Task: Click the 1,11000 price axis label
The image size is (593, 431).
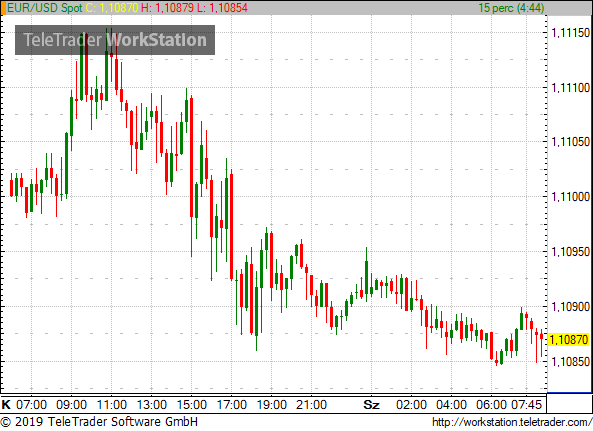Action: pyautogui.click(x=571, y=197)
